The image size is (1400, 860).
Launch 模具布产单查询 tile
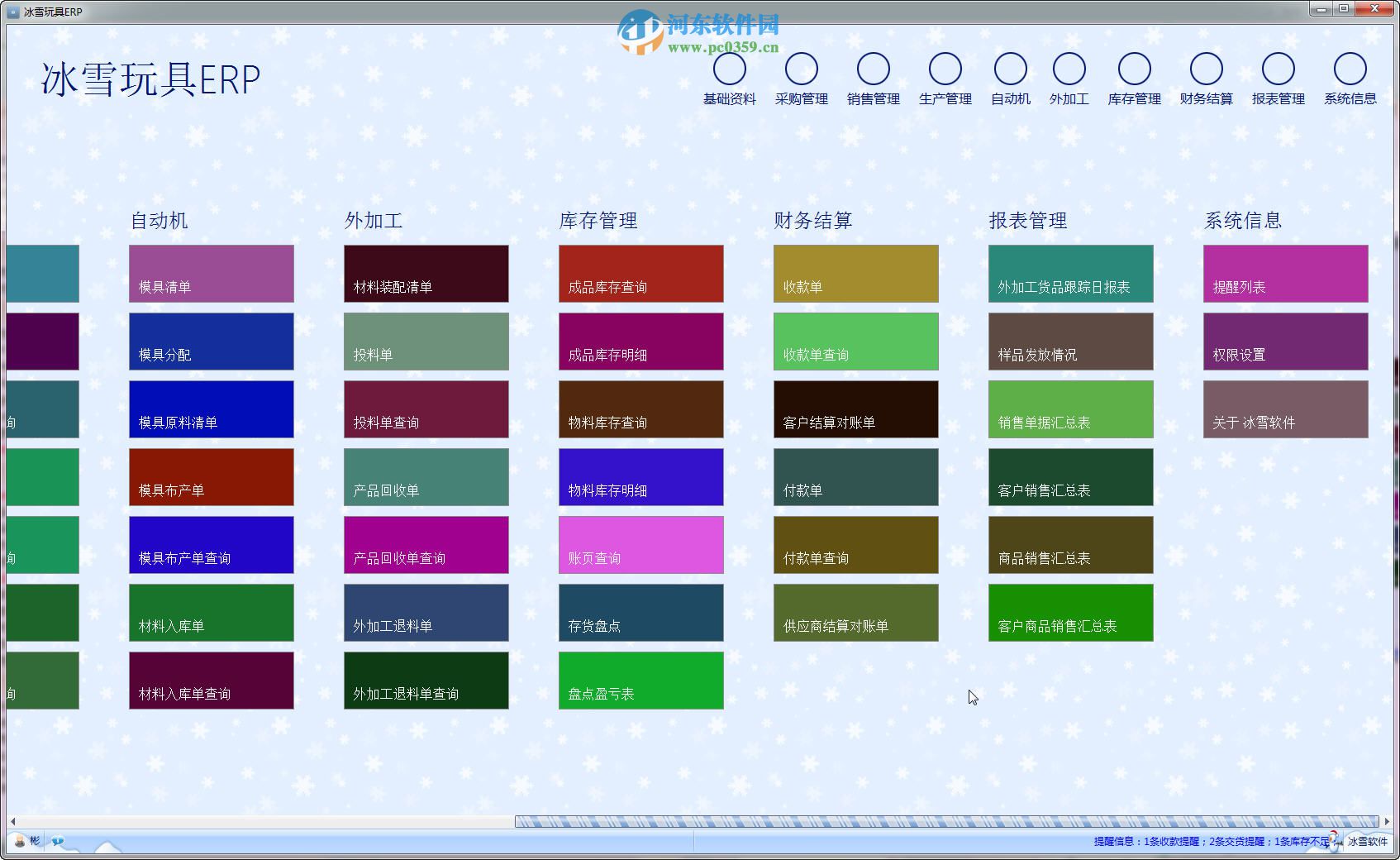(x=212, y=545)
